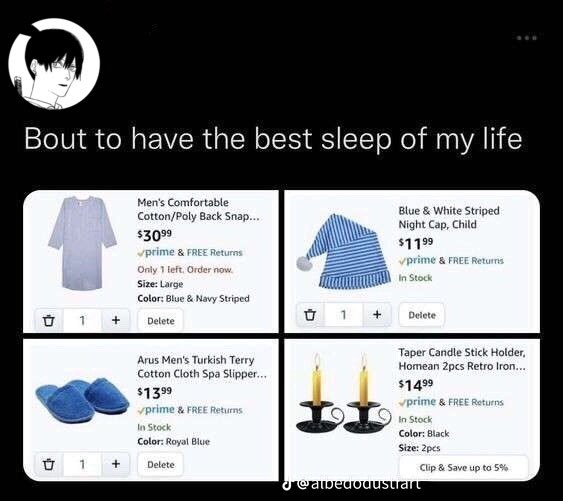Click trash icon for the nightgown item
Image resolution: width=563 pixels, height=501 pixels.
click(x=49, y=320)
